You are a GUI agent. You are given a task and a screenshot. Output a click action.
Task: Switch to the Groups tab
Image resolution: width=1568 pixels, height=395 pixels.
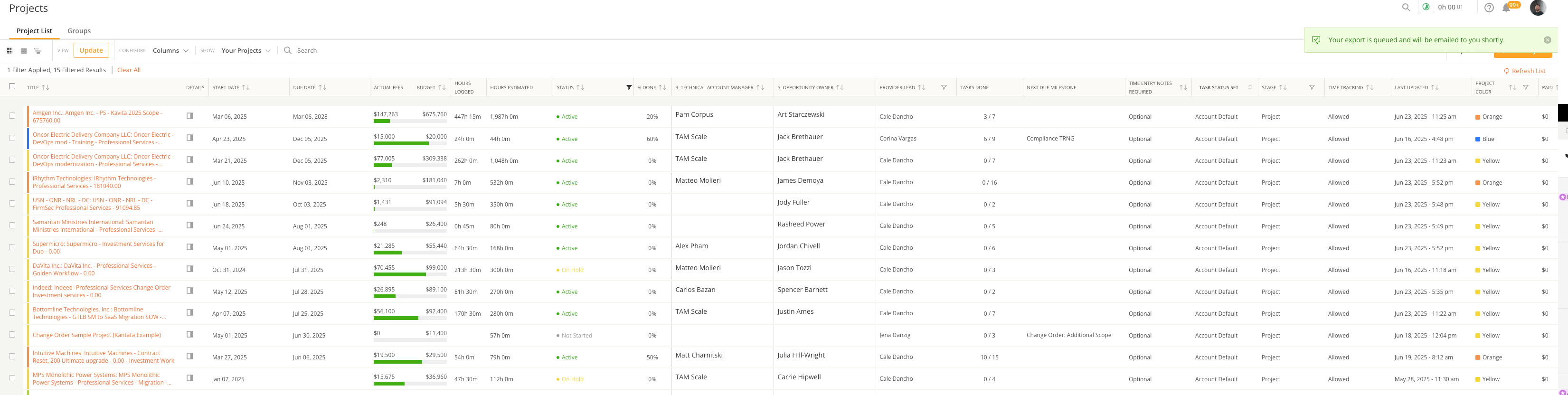coord(79,31)
